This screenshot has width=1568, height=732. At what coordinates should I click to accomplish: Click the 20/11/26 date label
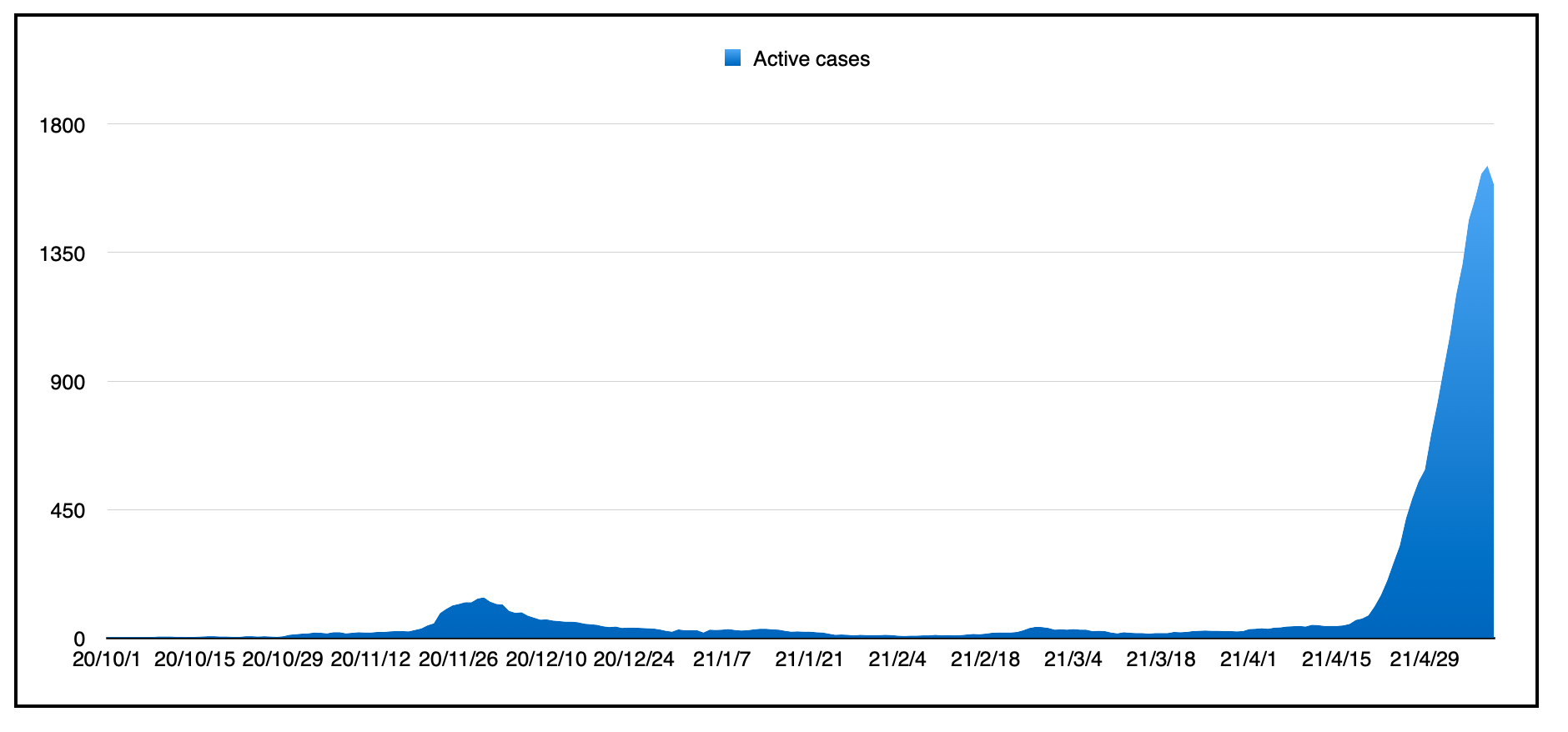click(x=458, y=659)
